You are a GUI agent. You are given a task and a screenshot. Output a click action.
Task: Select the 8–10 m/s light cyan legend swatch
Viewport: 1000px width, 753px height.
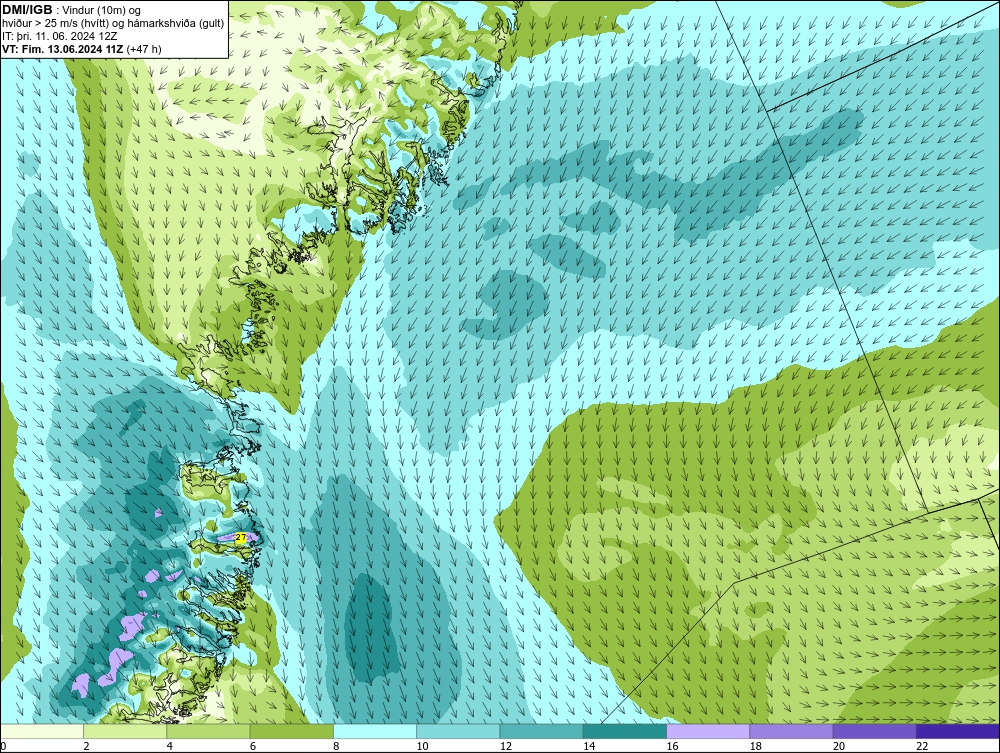[x=375, y=731]
